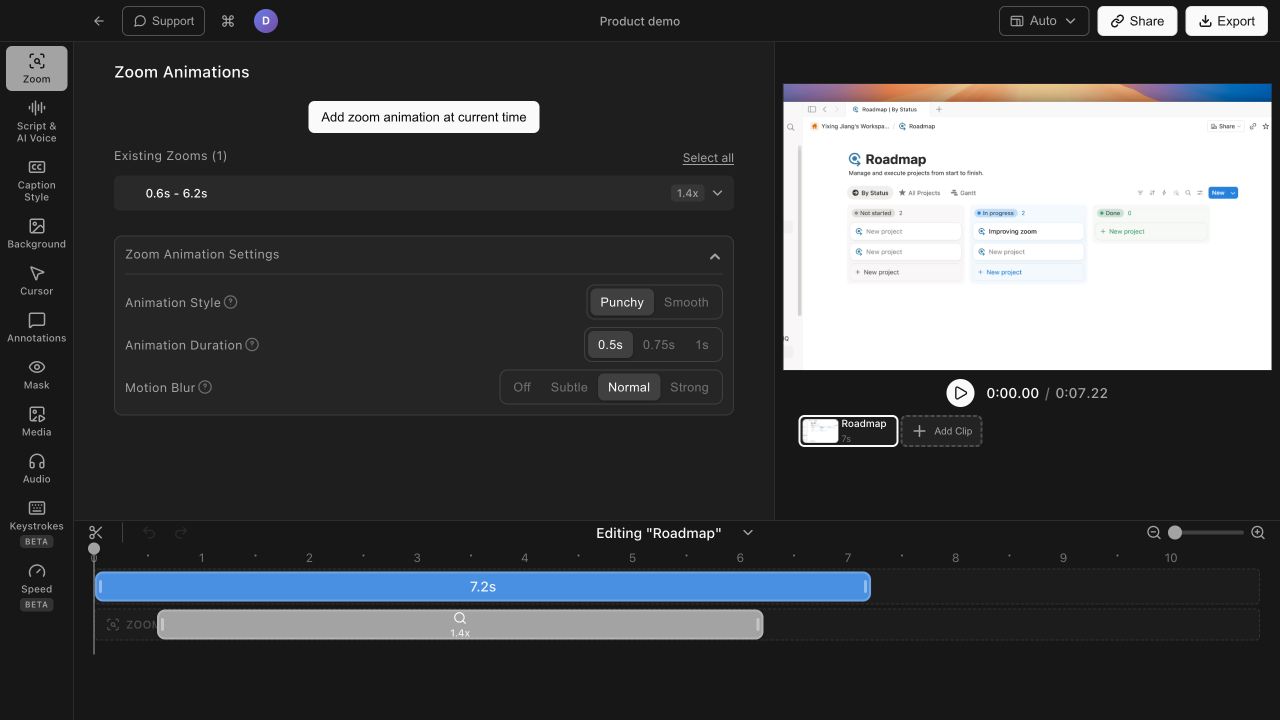The image size is (1280, 720).
Task: Open the Background panel
Action: [x=36, y=233]
